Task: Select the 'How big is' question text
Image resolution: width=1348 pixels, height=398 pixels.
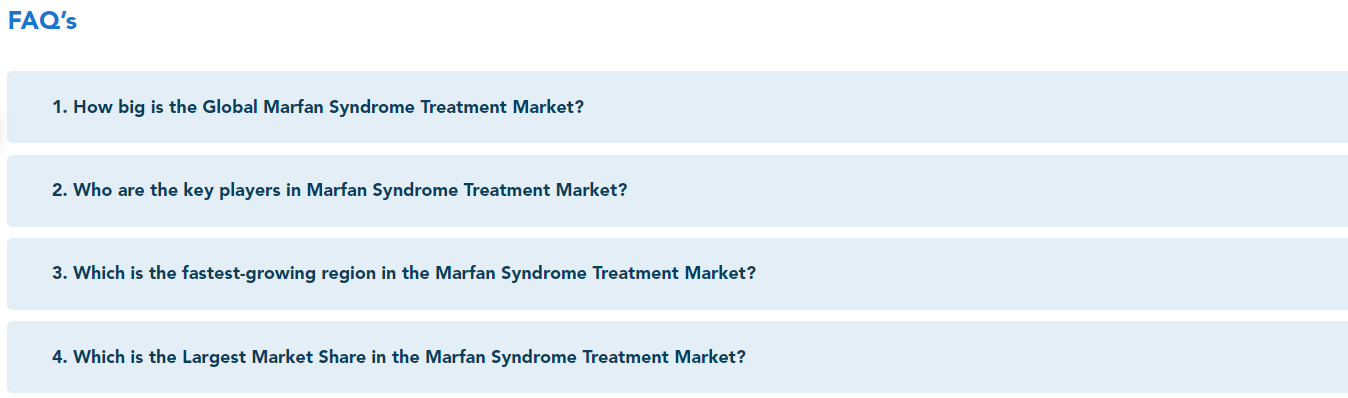Action: [x=318, y=107]
